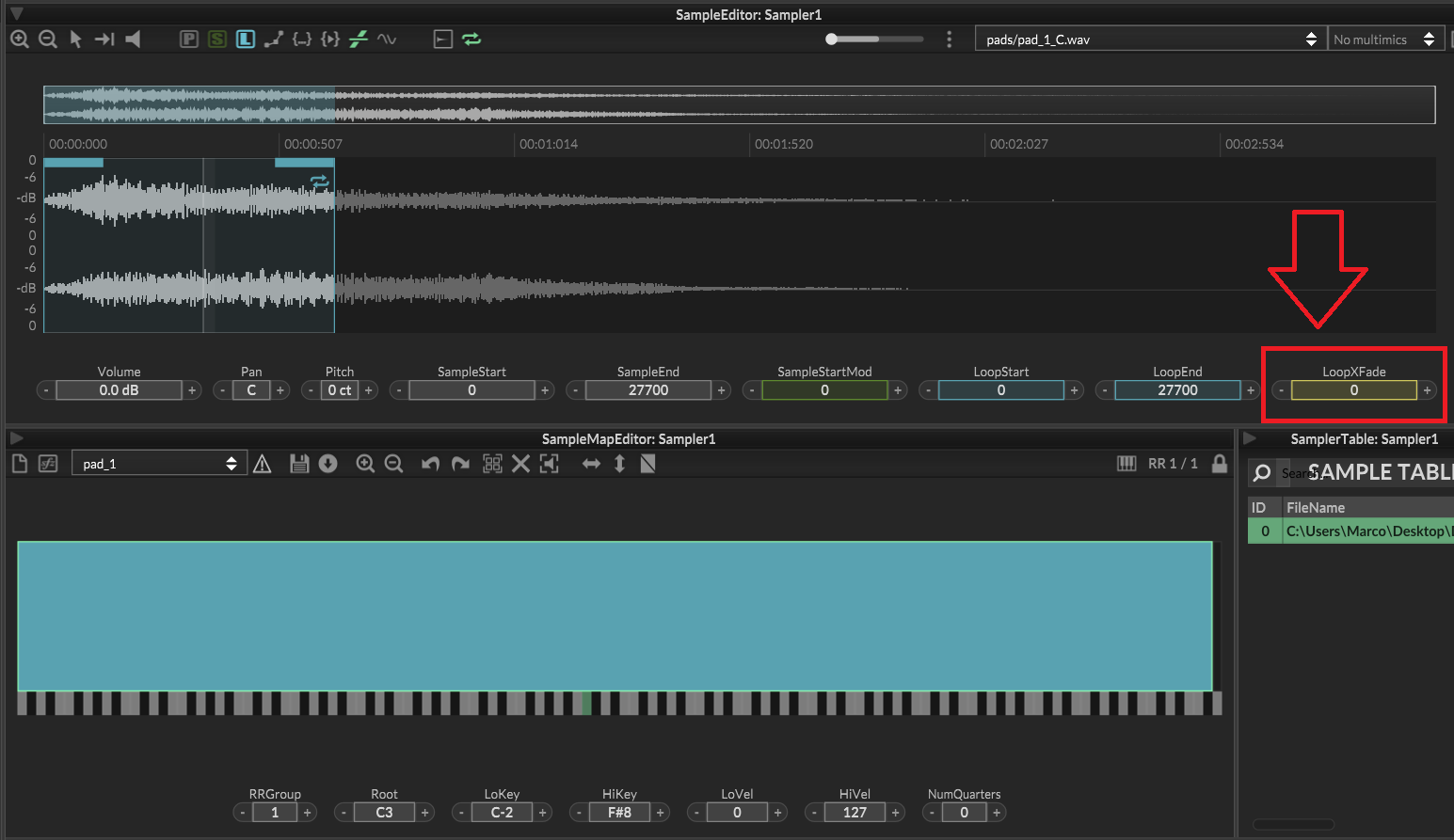Expand the SampleMapEditor panel triangle
This screenshot has height=840, width=1454.
[16, 437]
